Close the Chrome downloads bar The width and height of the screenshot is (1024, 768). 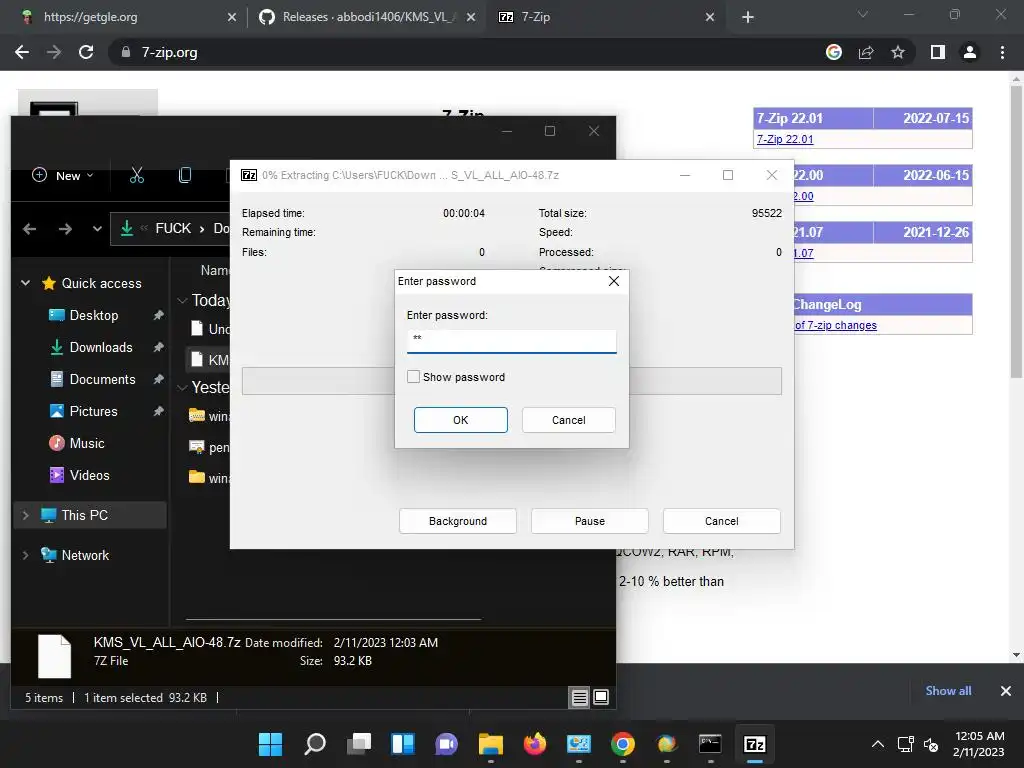[1006, 691]
